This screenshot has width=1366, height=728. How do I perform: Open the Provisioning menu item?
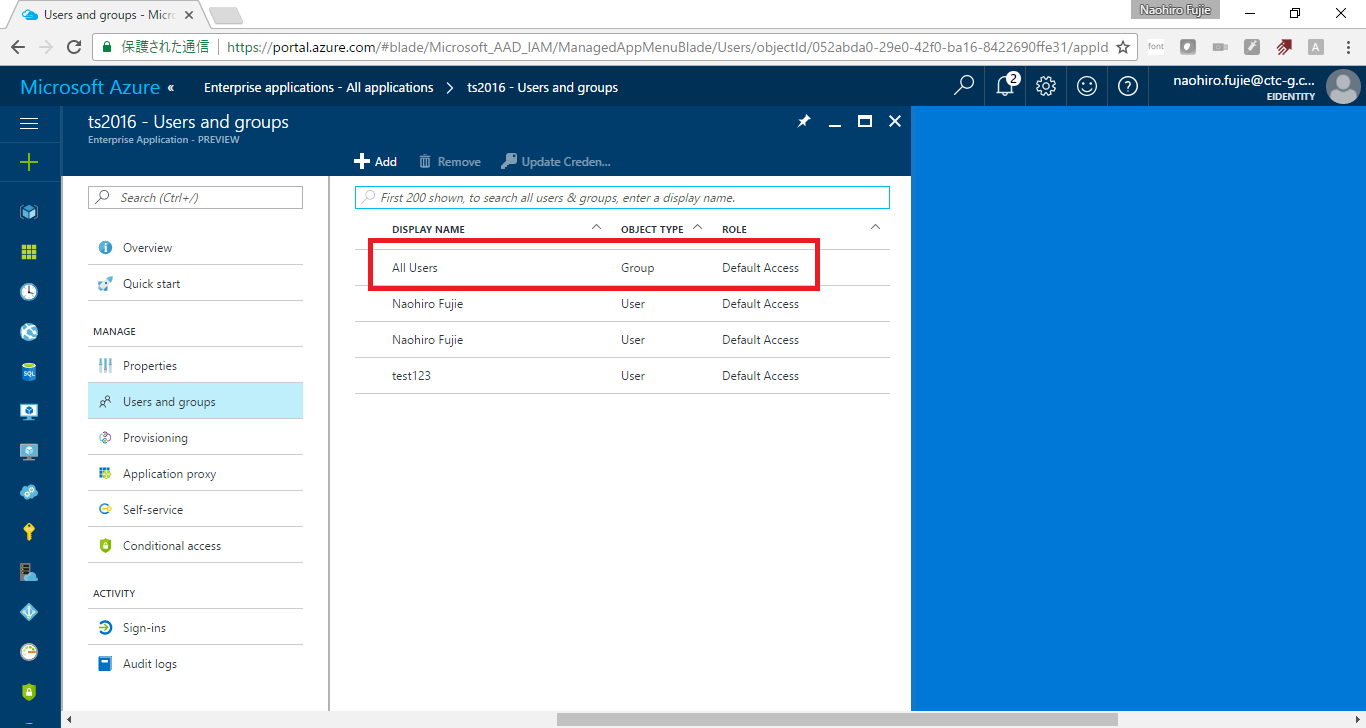click(195, 438)
